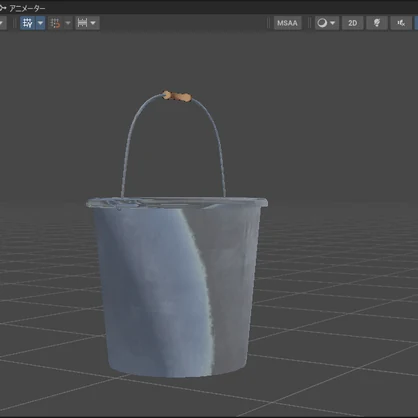Image resolution: width=418 pixels, height=418 pixels.
Task: Expand the increment snap dropdown arrow
Action: [x=93, y=23]
